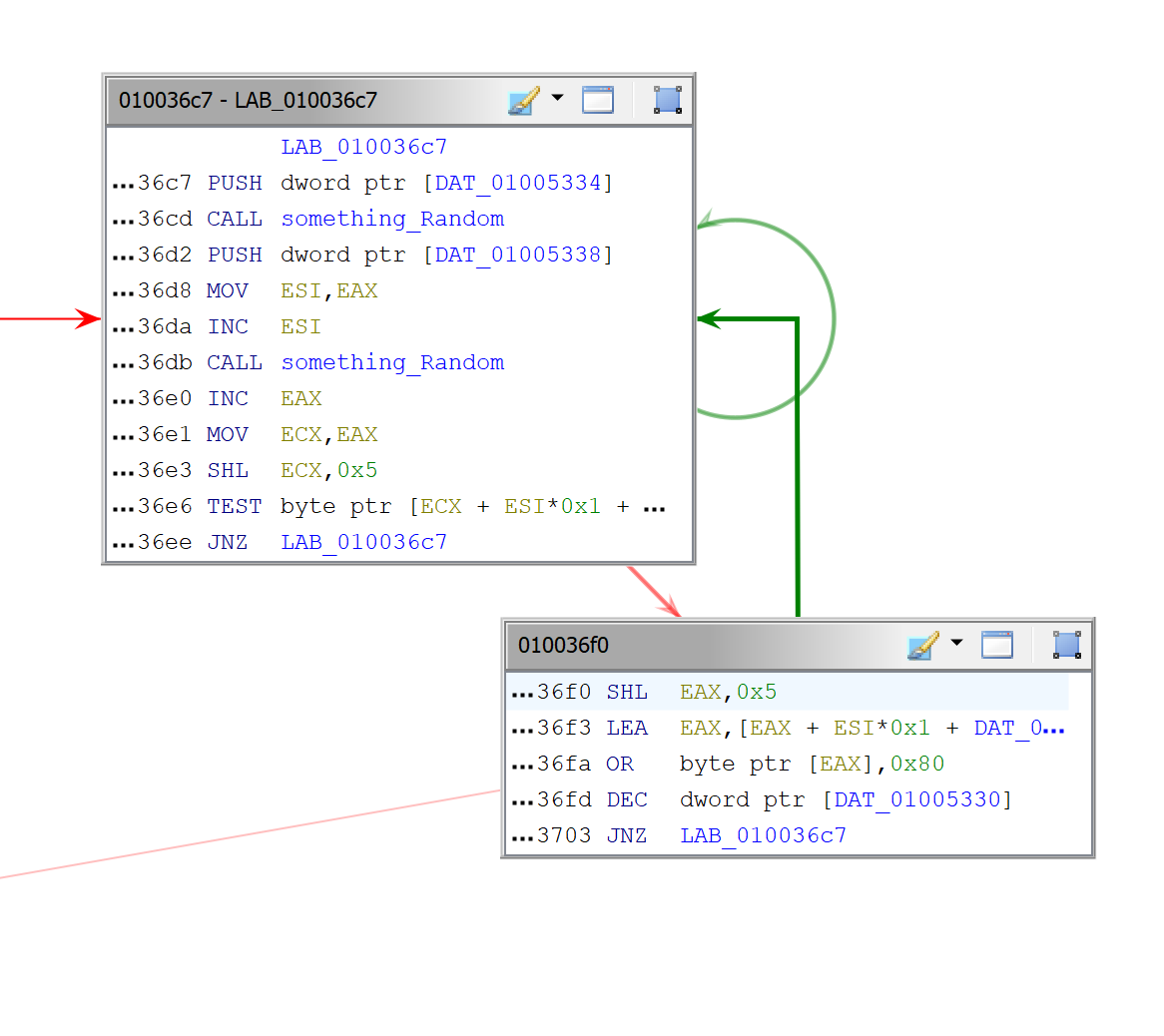
Task: Click the PUSH mnemonic at address 36c7
Action: coord(235,183)
